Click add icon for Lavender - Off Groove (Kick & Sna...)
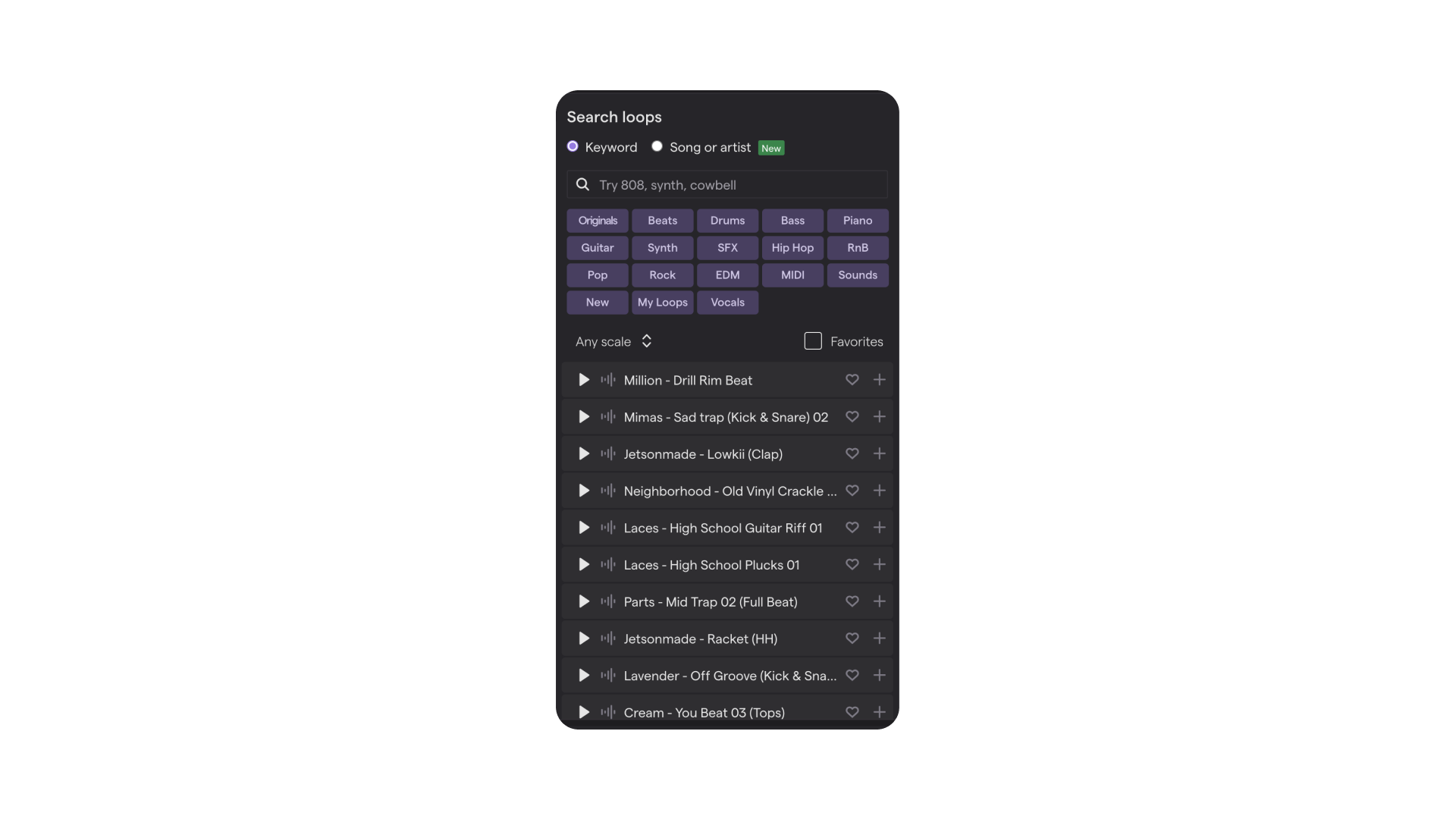Viewport: 1456px width, 819px height. 879,676
